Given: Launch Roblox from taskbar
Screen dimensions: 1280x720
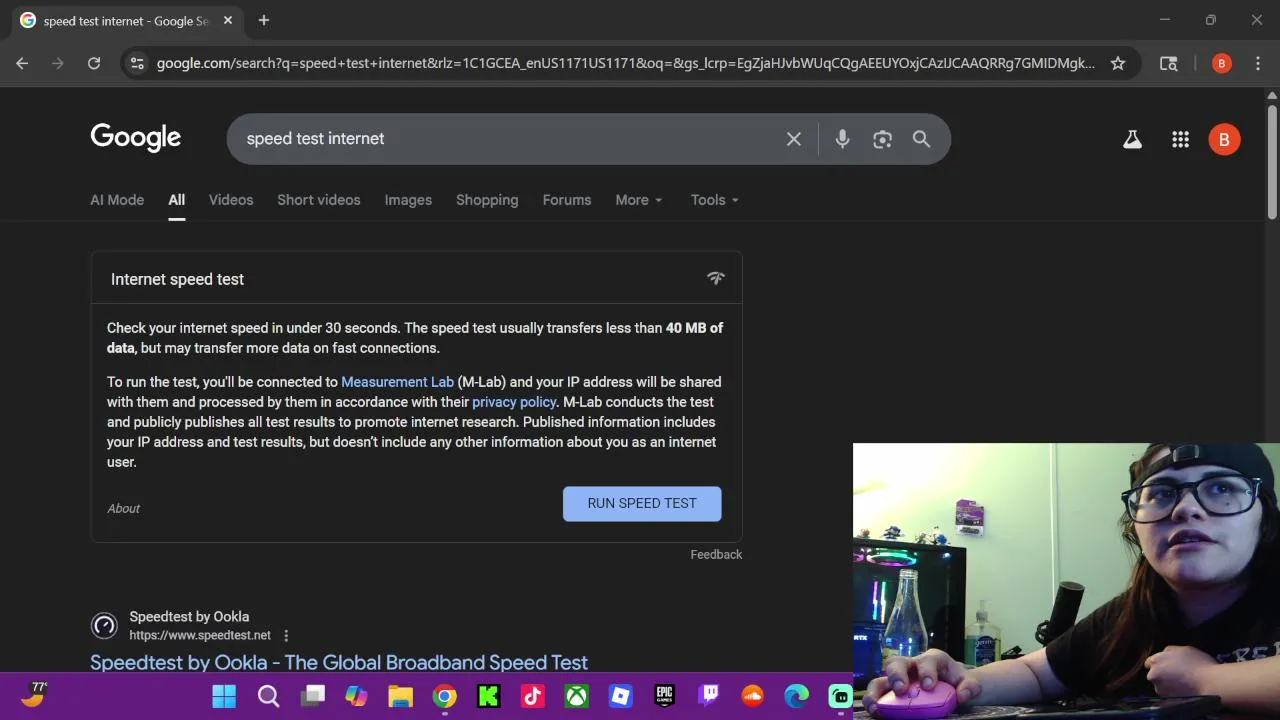Looking at the screenshot, I should point(620,696).
